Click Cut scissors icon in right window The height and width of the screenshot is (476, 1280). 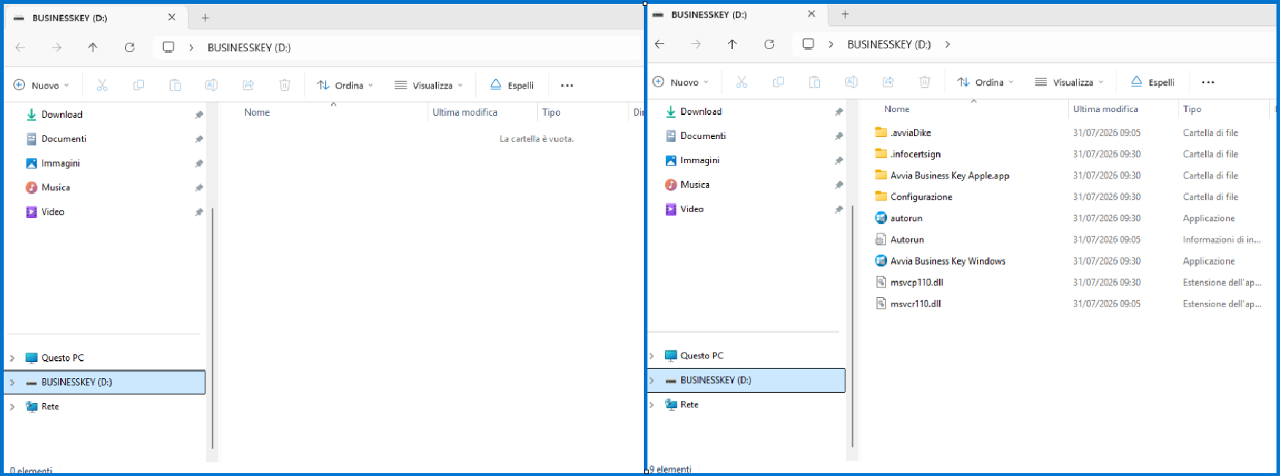pyautogui.click(x=741, y=82)
